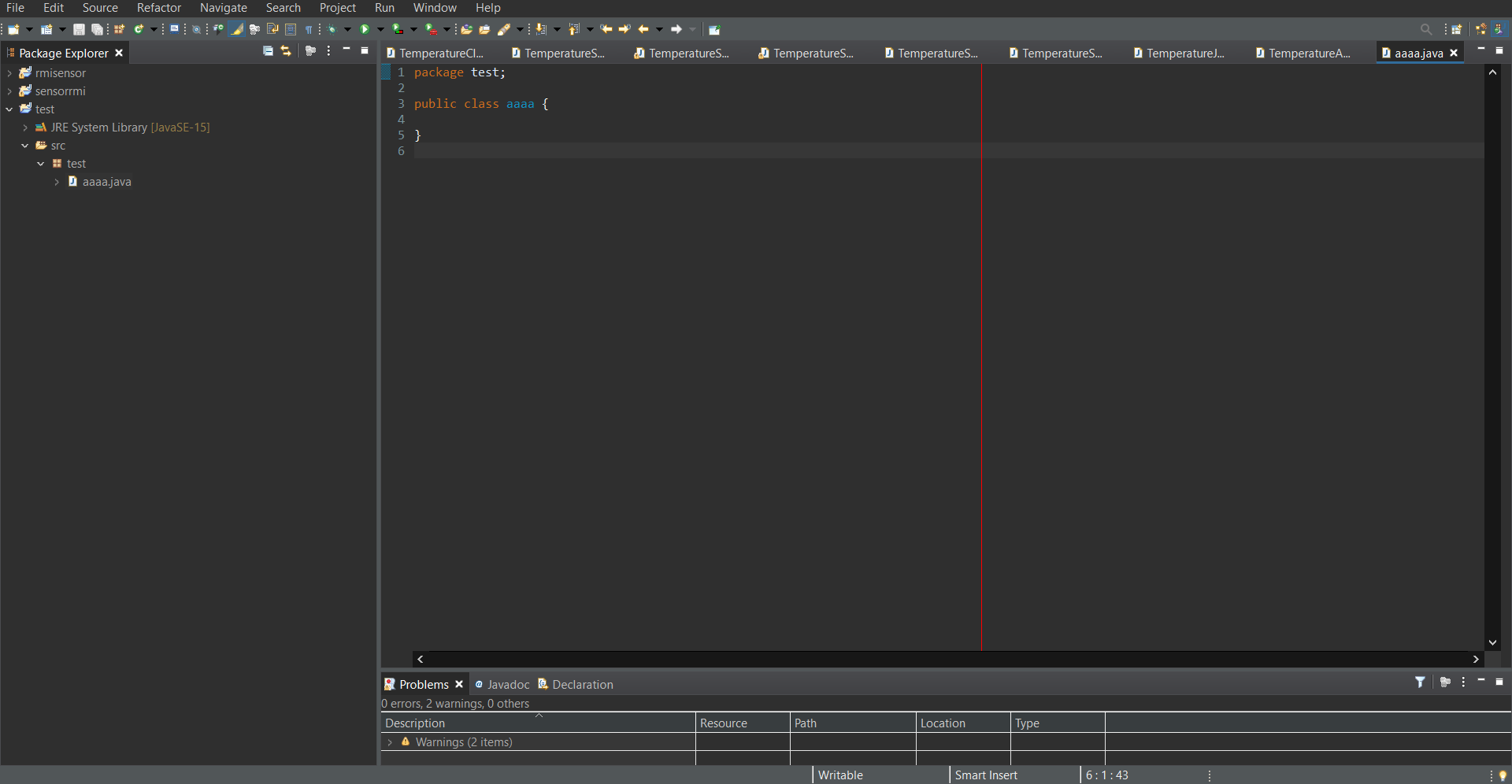Viewport: 1512px width, 784px height.
Task: Close the aaaa.java editor tab
Action: [x=1454, y=53]
